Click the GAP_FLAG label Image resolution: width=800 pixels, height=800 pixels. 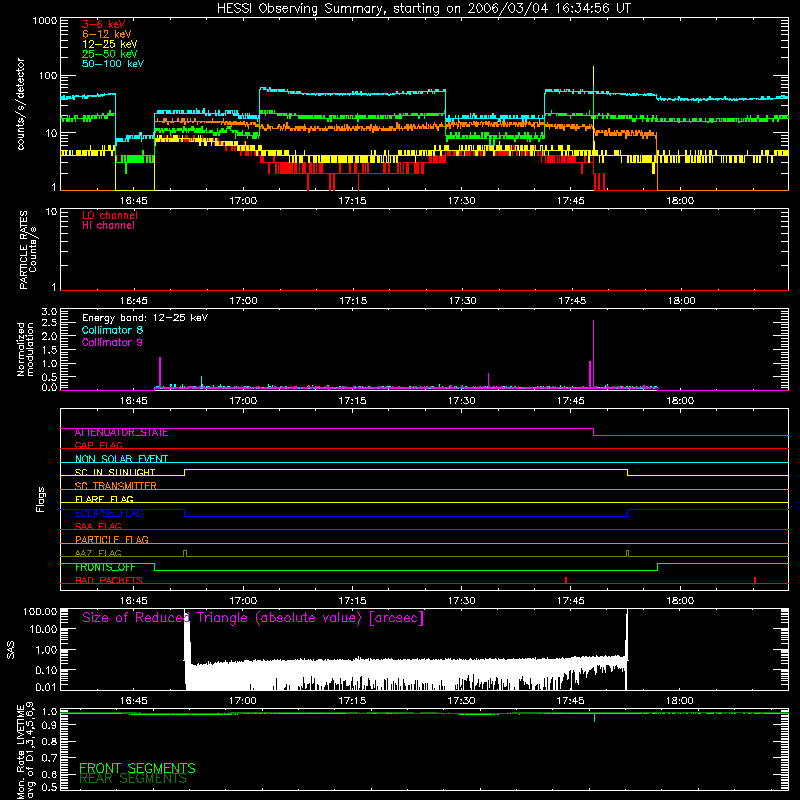pyautogui.click(x=98, y=445)
